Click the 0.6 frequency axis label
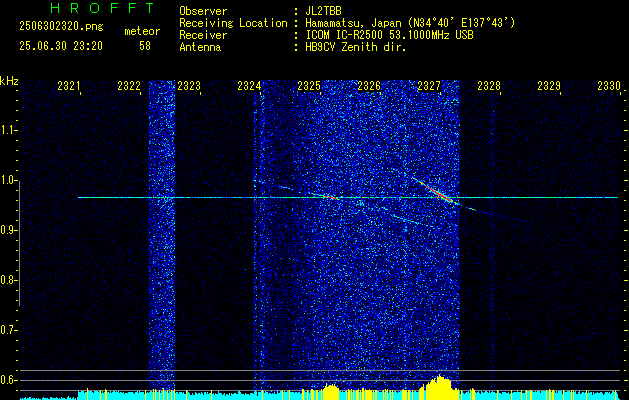The image size is (629, 400). point(8,380)
